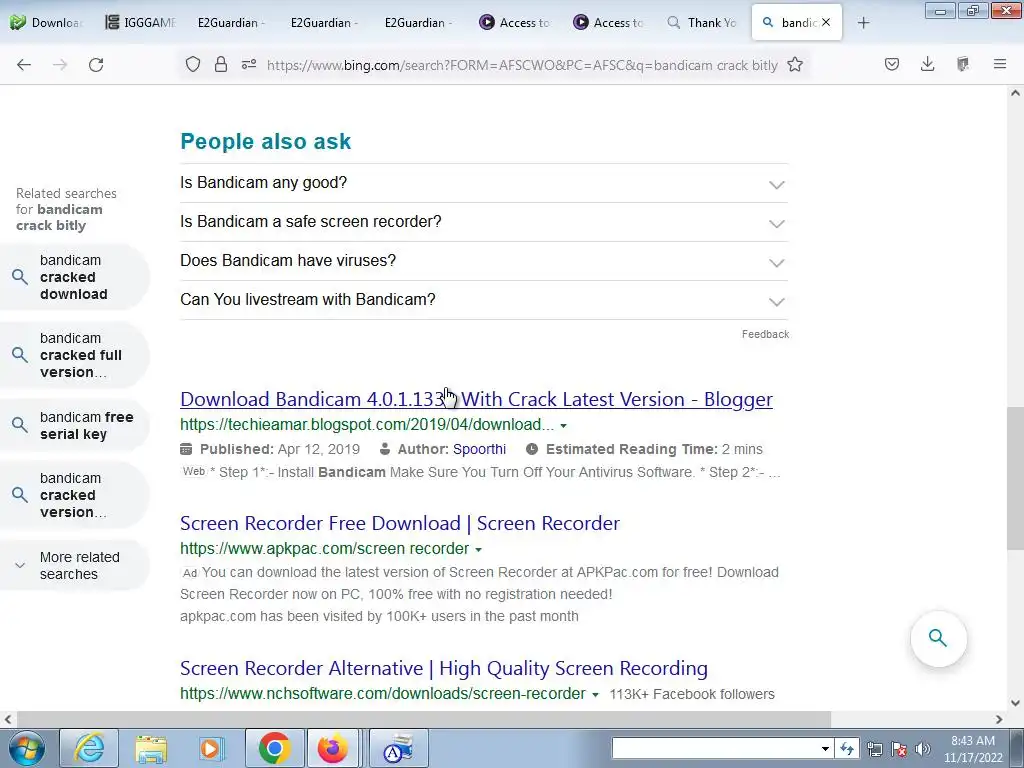Viewport: 1024px width, 768px height.
Task: Open site permissions icon in address bar
Action: click(249, 64)
